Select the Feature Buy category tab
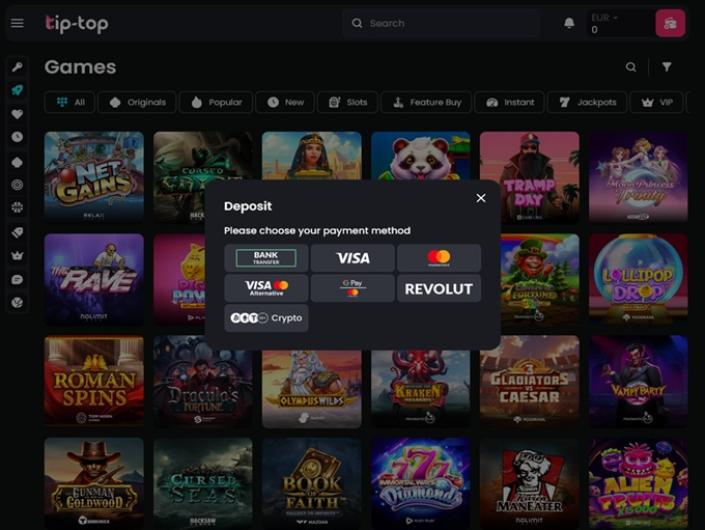Viewport: 705px width, 530px height. click(427, 102)
